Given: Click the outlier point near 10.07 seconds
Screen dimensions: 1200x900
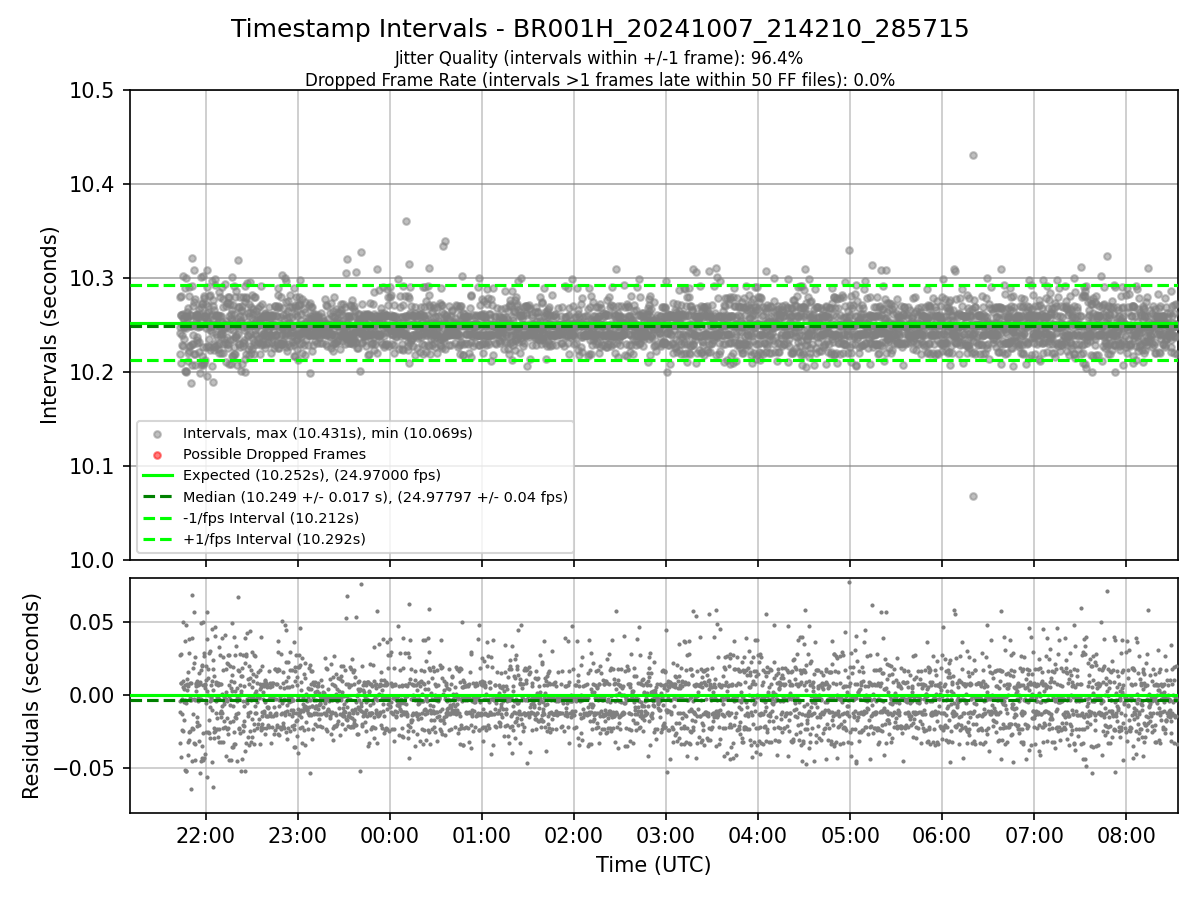Looking at the screenshot, I should click(x=973, y=496).
